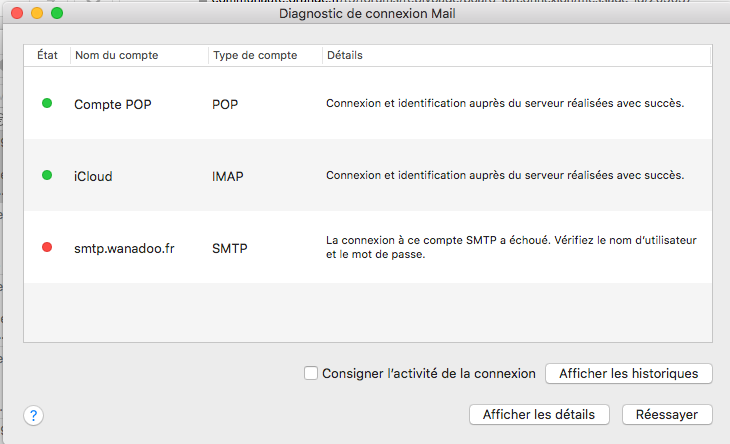This screenshot has height=444, width=730.
Task: Click the red status dot for smtp.wanadoo.fr
Action: pyautogui.click(x=47, y=247)
